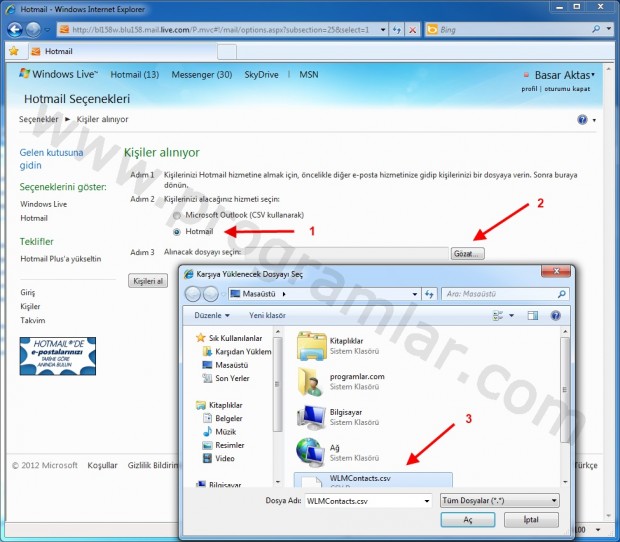Expand the IE address bar dropdown
The image size is (620, 542).
(383, 30)
